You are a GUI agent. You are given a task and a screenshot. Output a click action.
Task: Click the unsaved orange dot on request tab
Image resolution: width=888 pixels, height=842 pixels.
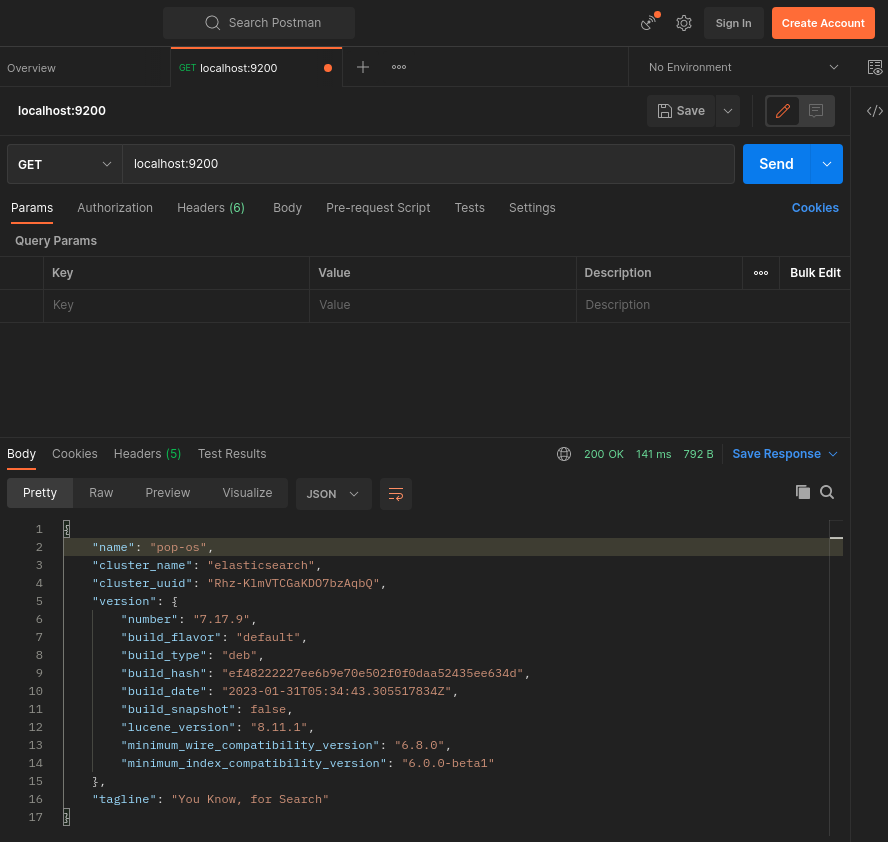327,68
